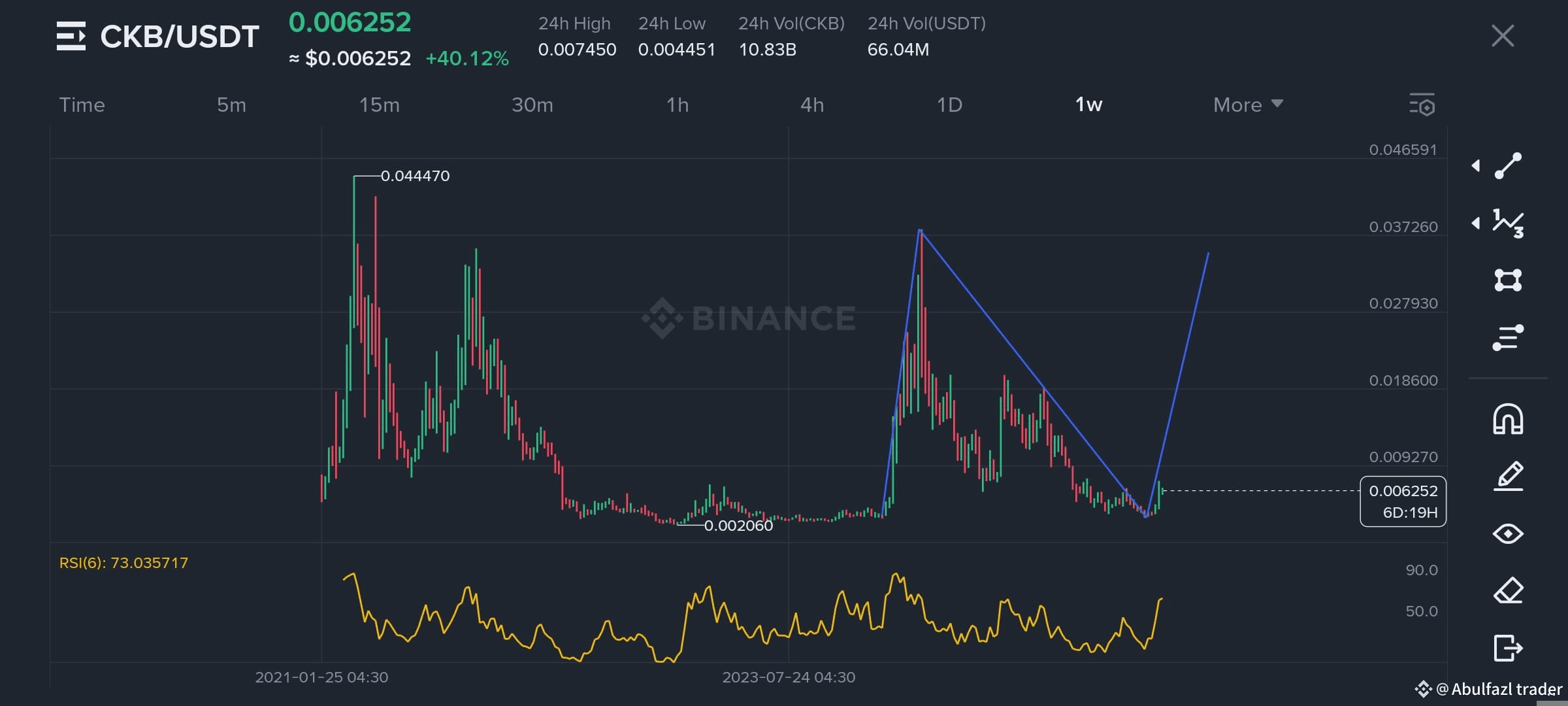Tap the 0.018600 price axis label
The height and width of the screenshot is (706, 1568).
tap(1403, 380)
